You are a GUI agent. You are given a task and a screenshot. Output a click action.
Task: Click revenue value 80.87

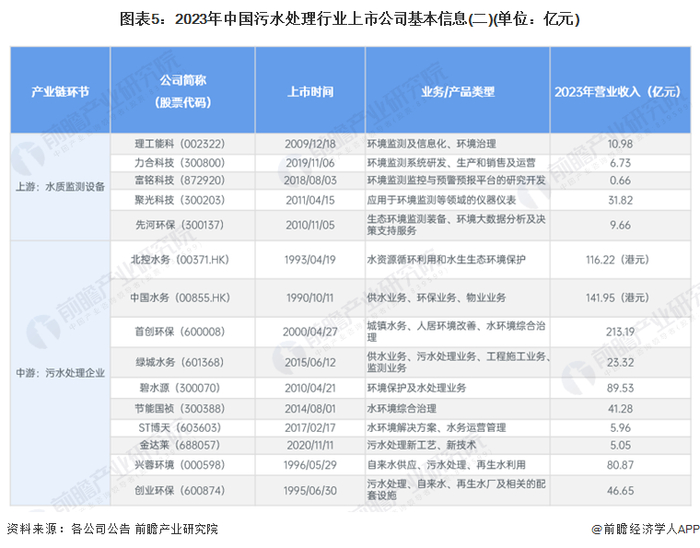click(620, 465)
